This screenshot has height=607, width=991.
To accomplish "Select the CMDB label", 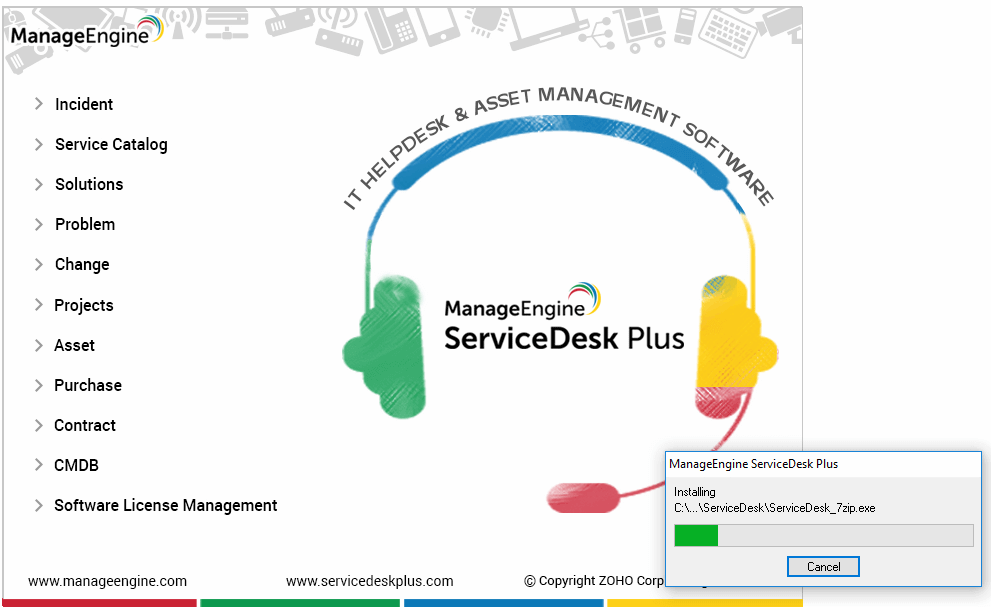I will click(x=76, y=465).
